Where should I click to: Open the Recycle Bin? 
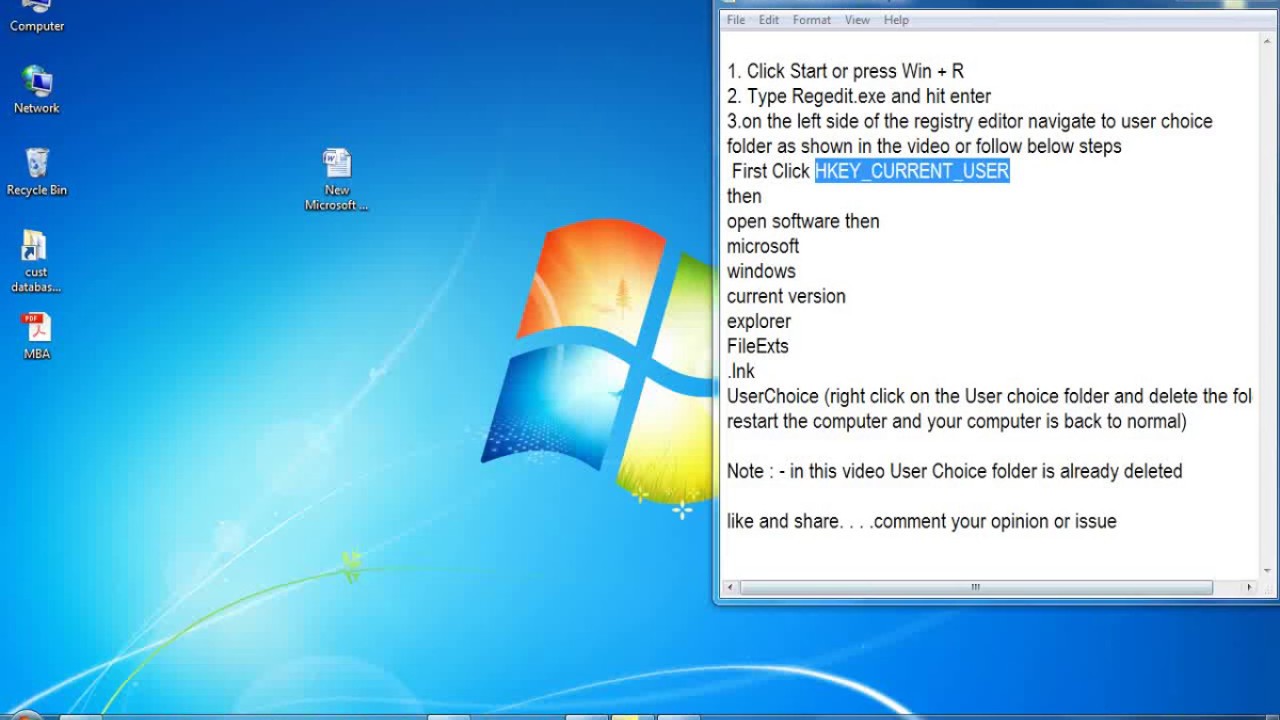pyautogui.click(x=35, y=163)
